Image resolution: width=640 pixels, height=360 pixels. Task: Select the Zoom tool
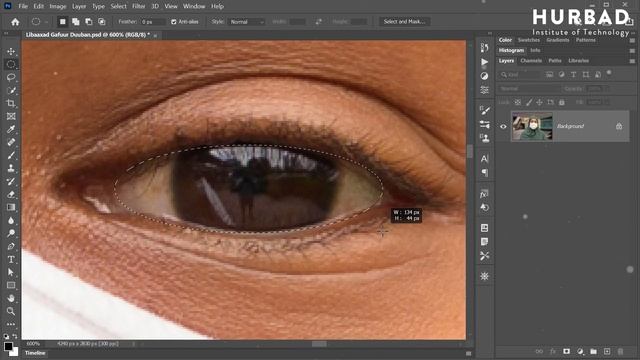[11, 311]
